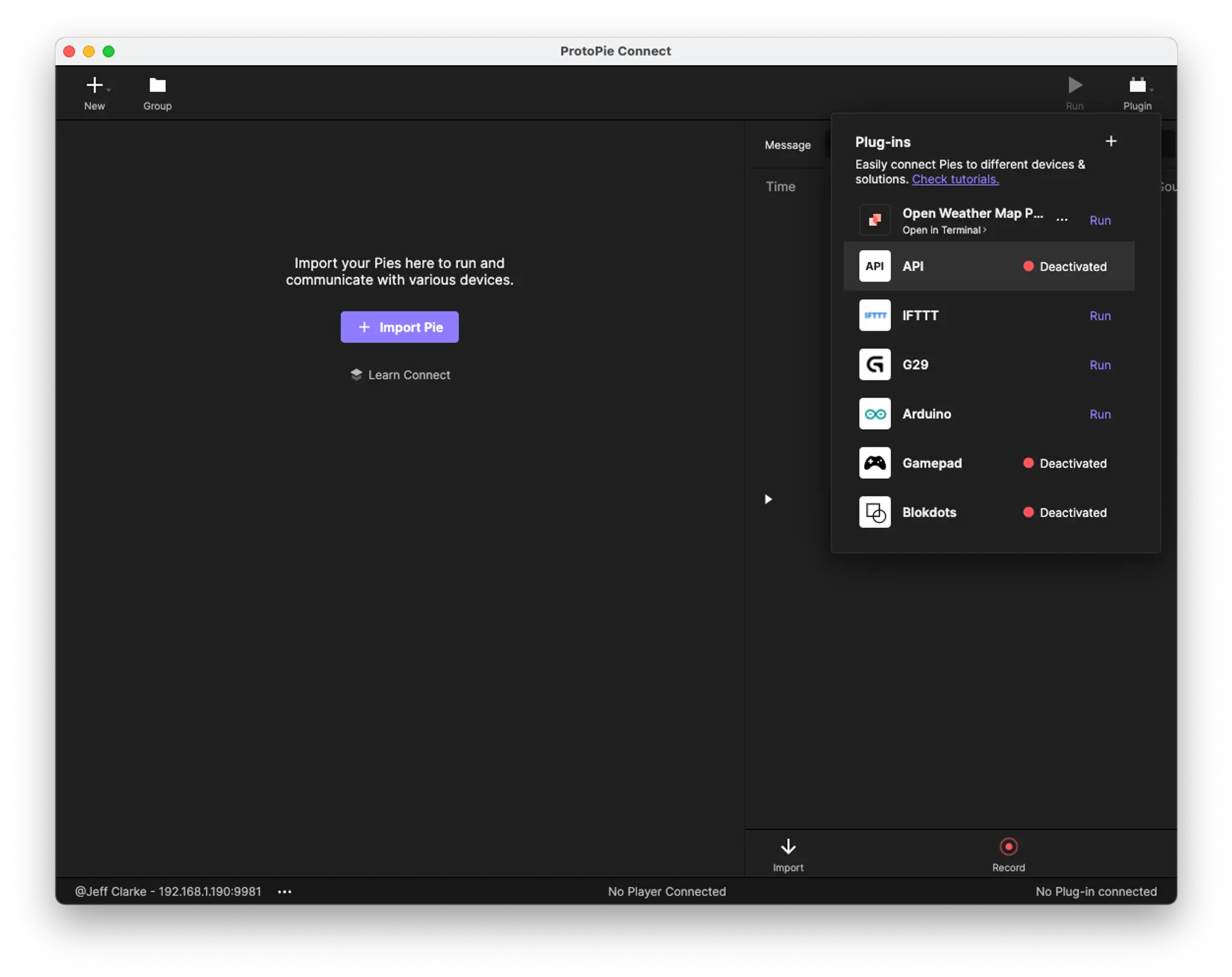
Task: Click the Group folder icon
Action: coord(157,85)
